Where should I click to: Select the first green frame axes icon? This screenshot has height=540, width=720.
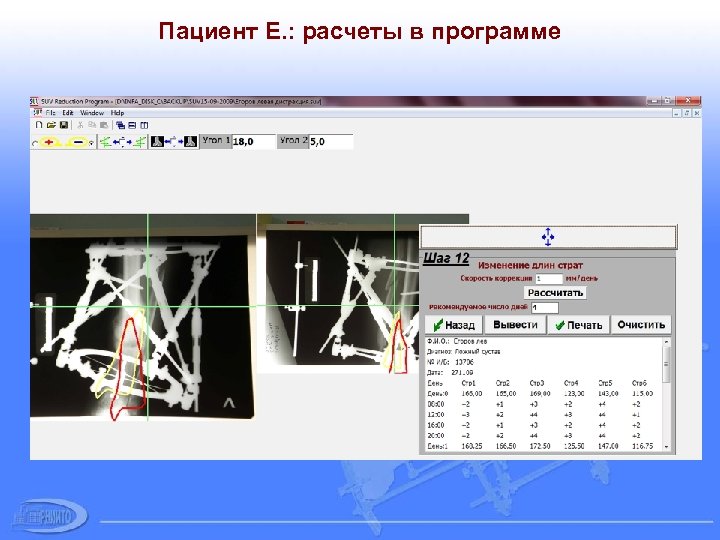tap(106, 142)
